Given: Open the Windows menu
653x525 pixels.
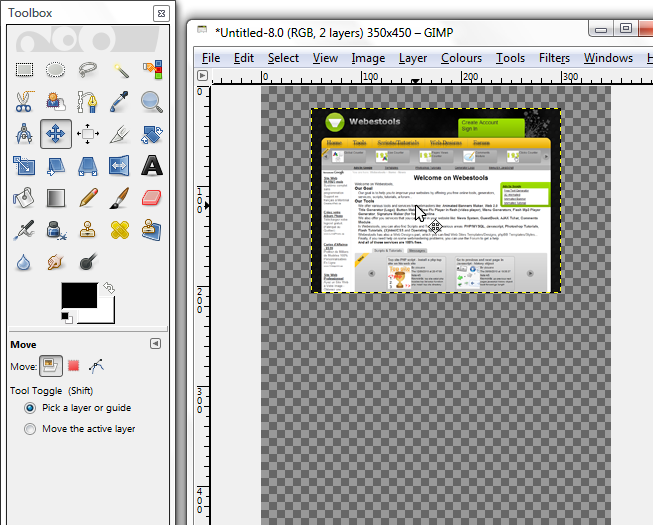Looking at the screenshot, I should pyautogui.click(x=608, y=58).
